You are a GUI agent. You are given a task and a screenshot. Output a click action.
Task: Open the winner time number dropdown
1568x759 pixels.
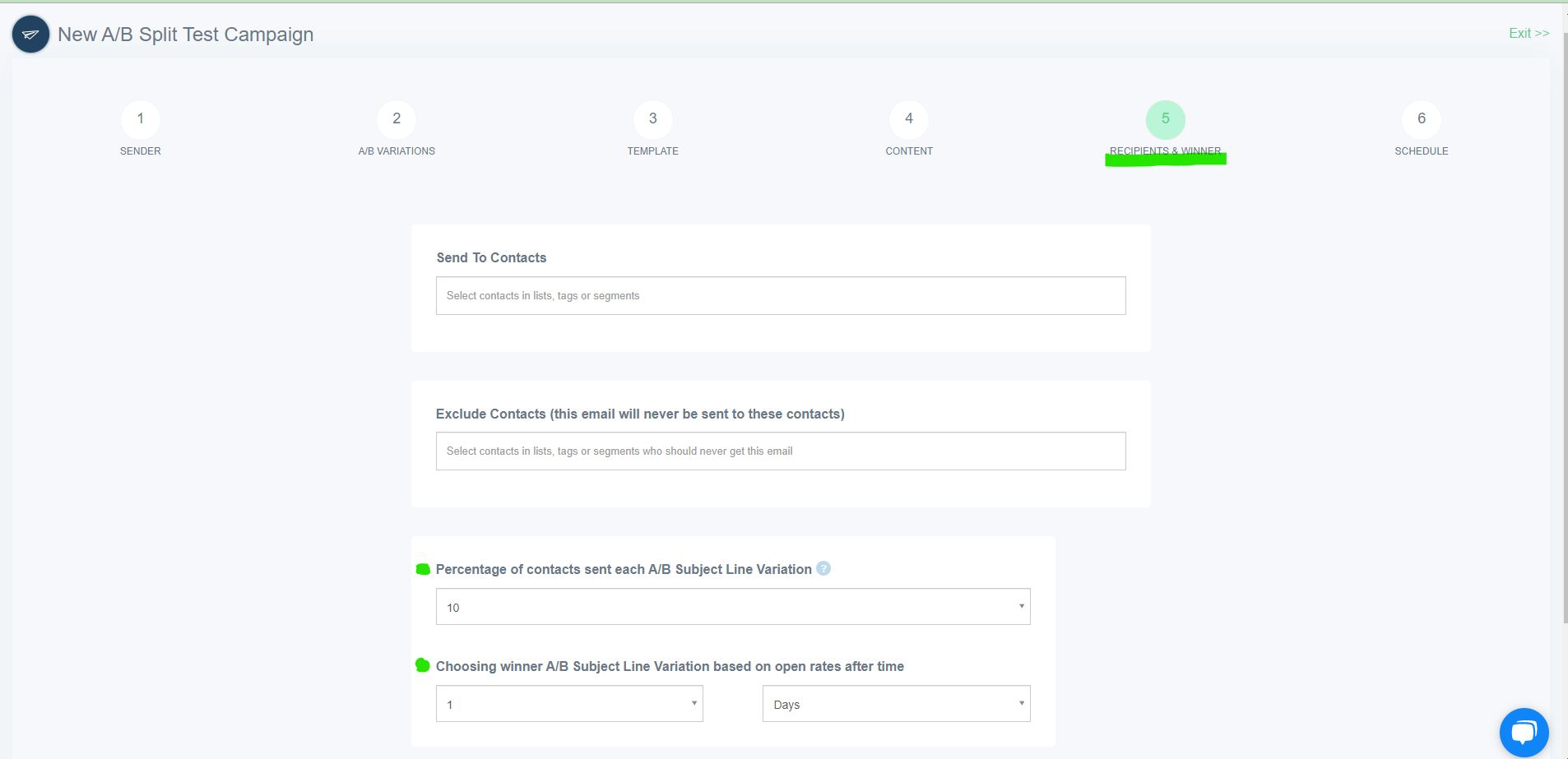pyautogui.click(x=569, y=704)
